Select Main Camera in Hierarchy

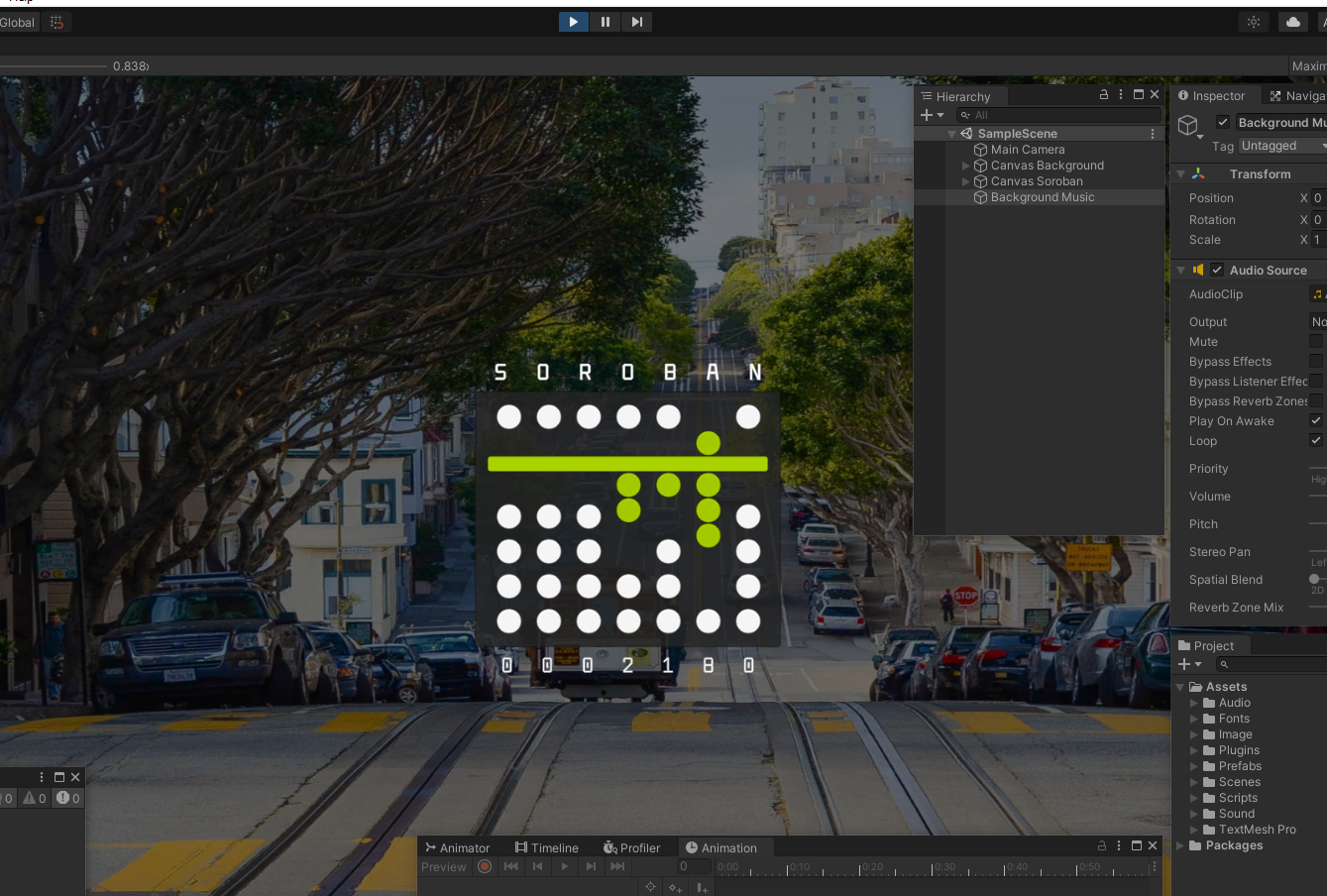pyautogui.click(x=1028, y=150)
